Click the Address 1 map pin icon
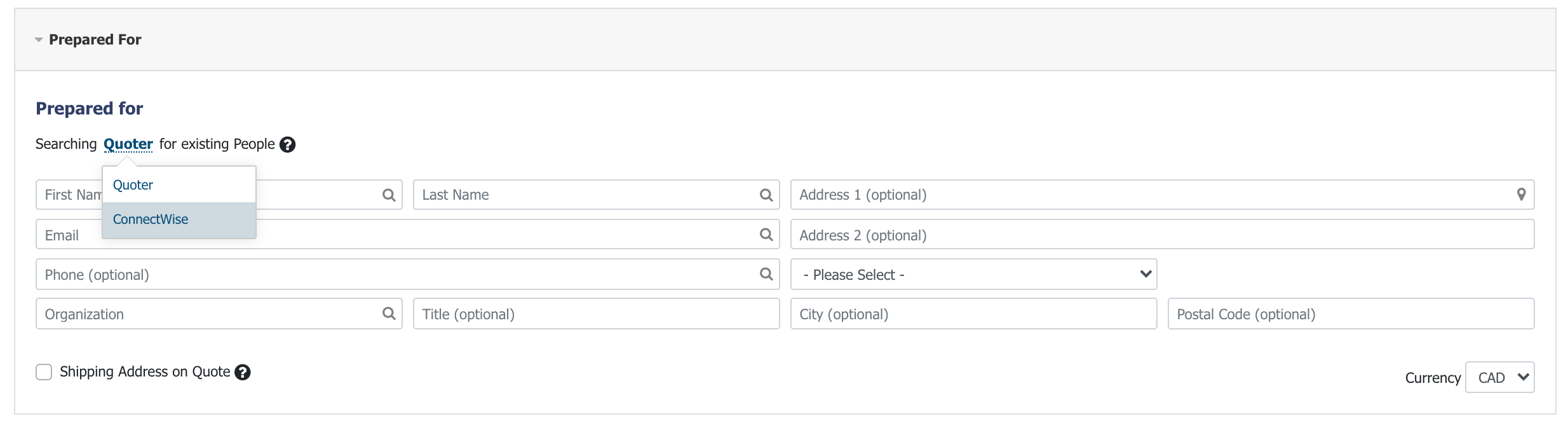Screen dimensions: 1568x421 pos(1521,195)
